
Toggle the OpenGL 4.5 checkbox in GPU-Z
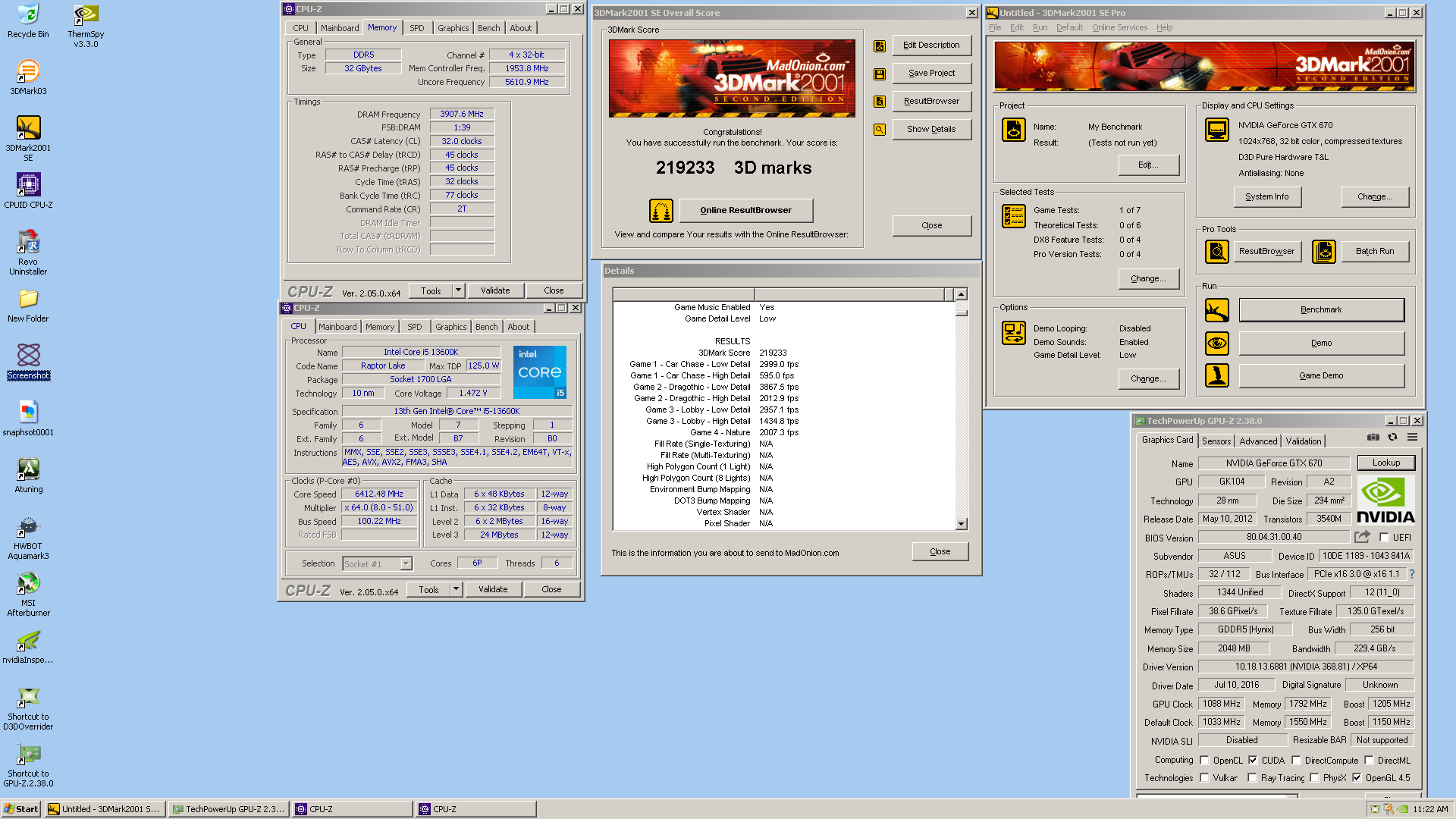(1357, 778)
